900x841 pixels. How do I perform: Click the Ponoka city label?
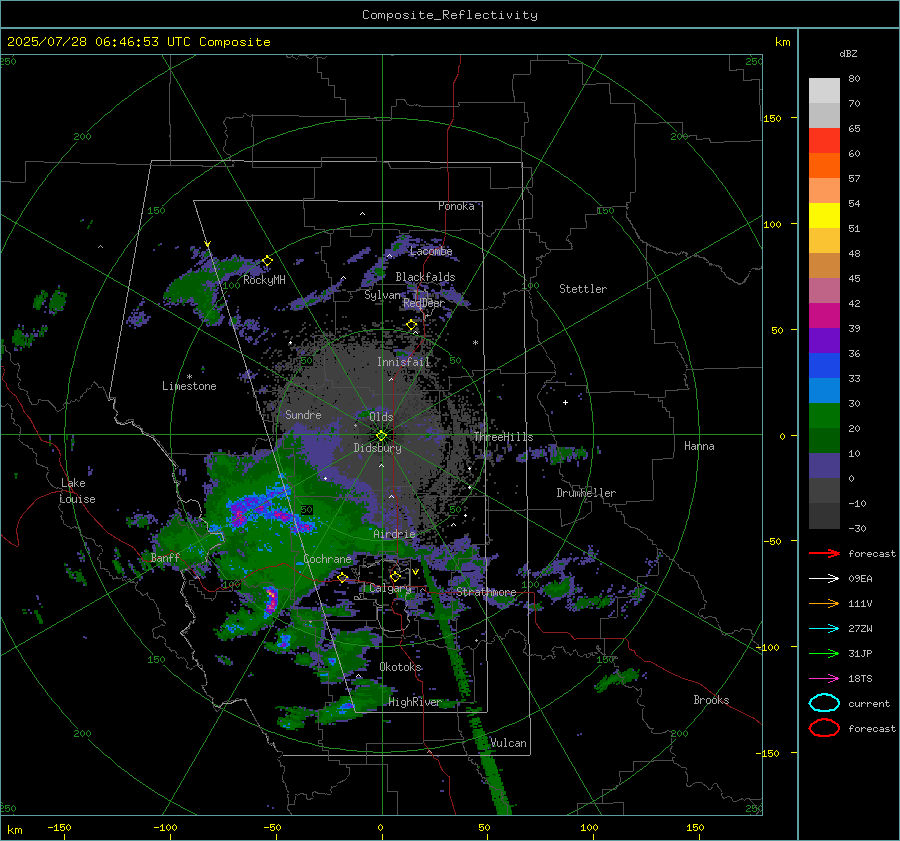tap(456, 206)
